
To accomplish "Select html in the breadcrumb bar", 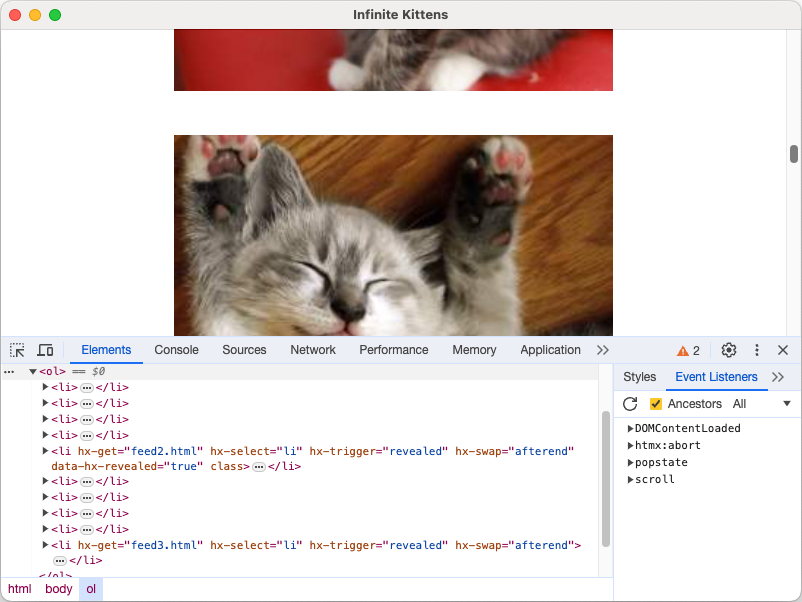I will (18, 589).
